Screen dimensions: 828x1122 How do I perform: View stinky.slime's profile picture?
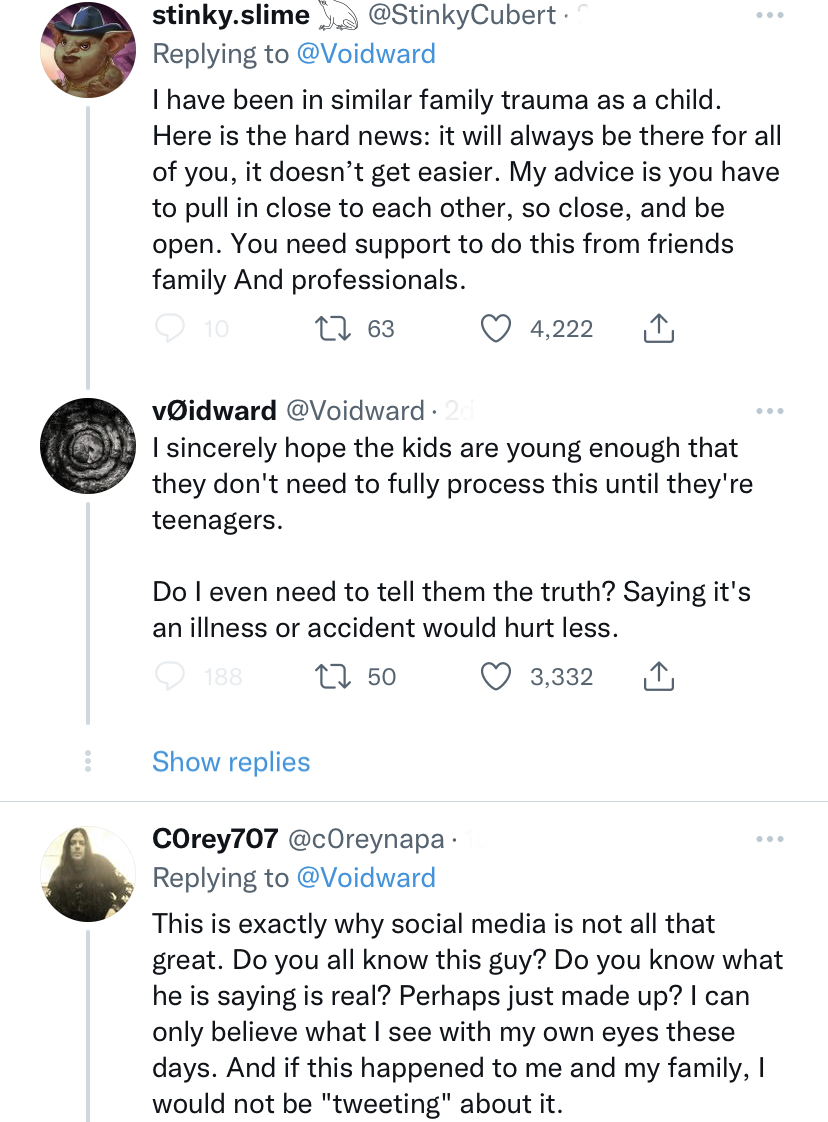tap(87, 45)
